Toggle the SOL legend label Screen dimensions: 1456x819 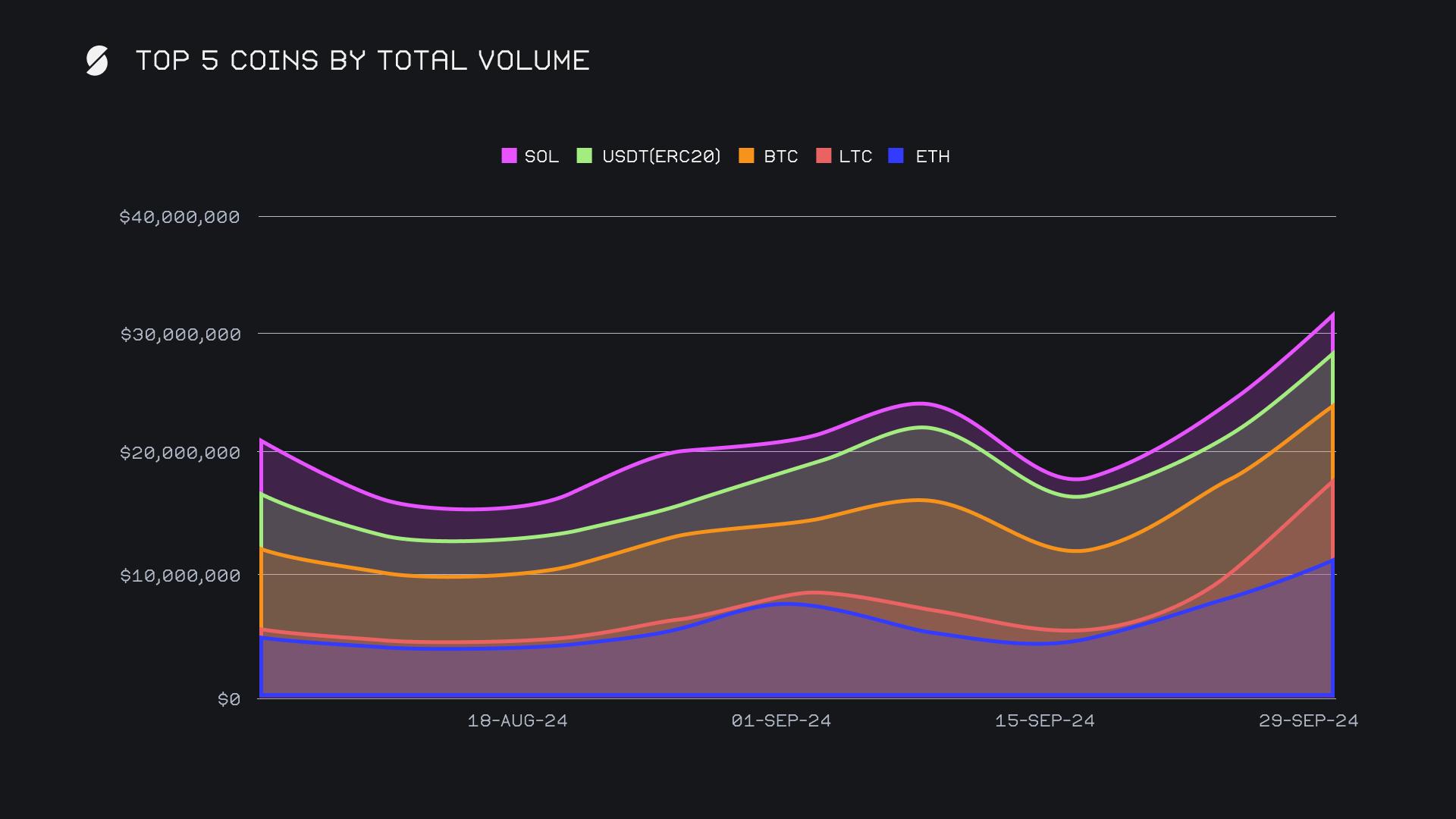click(541, 156)
